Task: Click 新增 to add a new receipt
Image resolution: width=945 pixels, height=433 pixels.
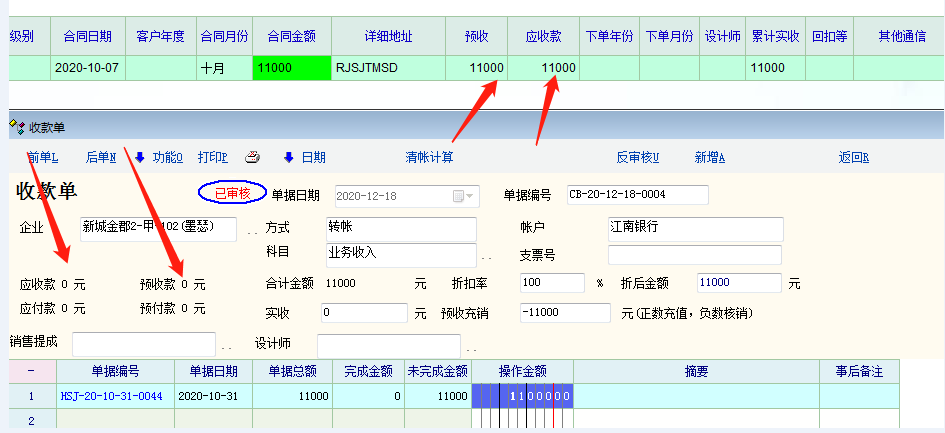Action: coord(709,157)
